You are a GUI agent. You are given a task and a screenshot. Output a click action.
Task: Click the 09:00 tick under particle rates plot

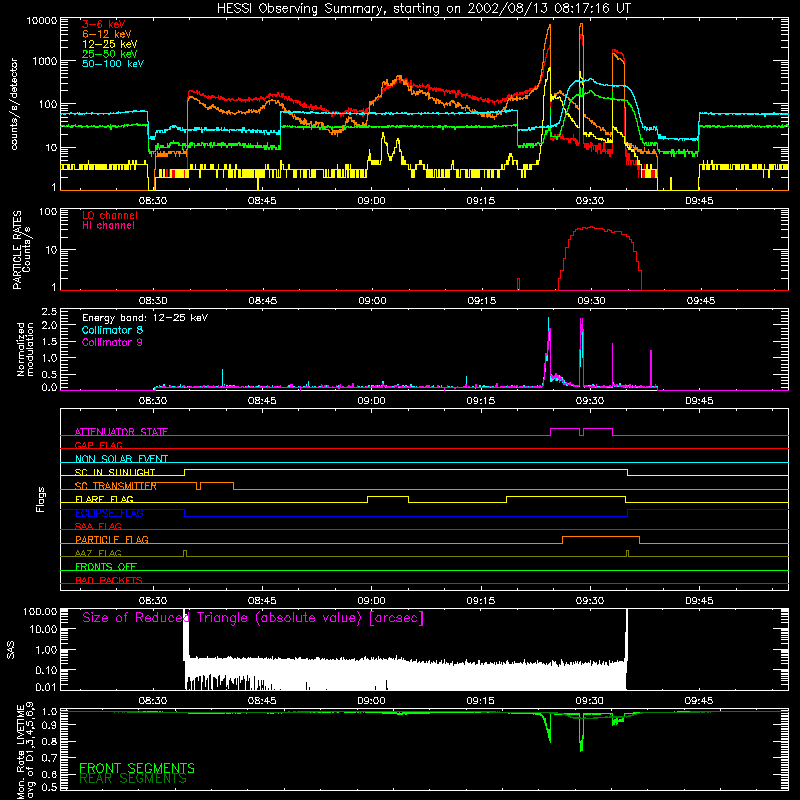pos(372,301)
